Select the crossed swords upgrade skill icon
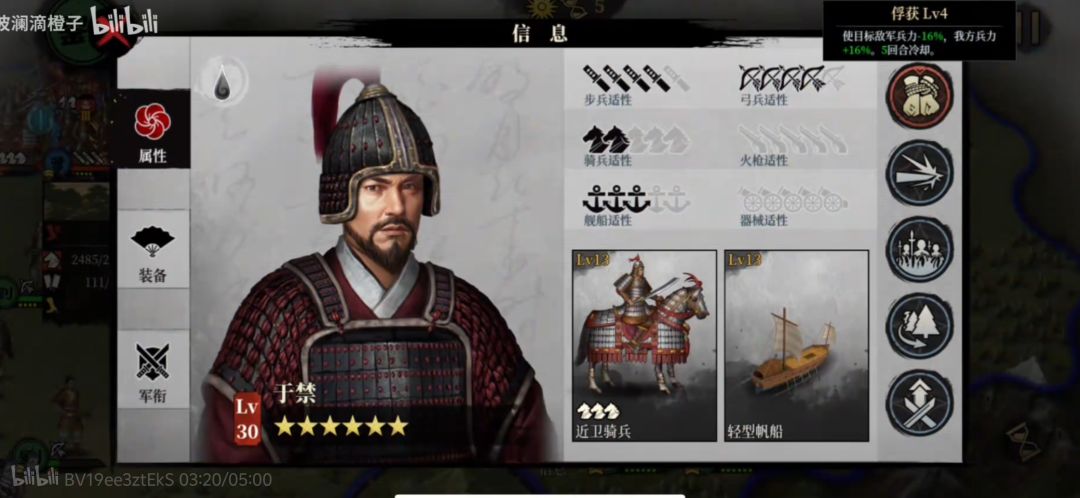This screenshot has height=498, width=1080. (919, 403)
